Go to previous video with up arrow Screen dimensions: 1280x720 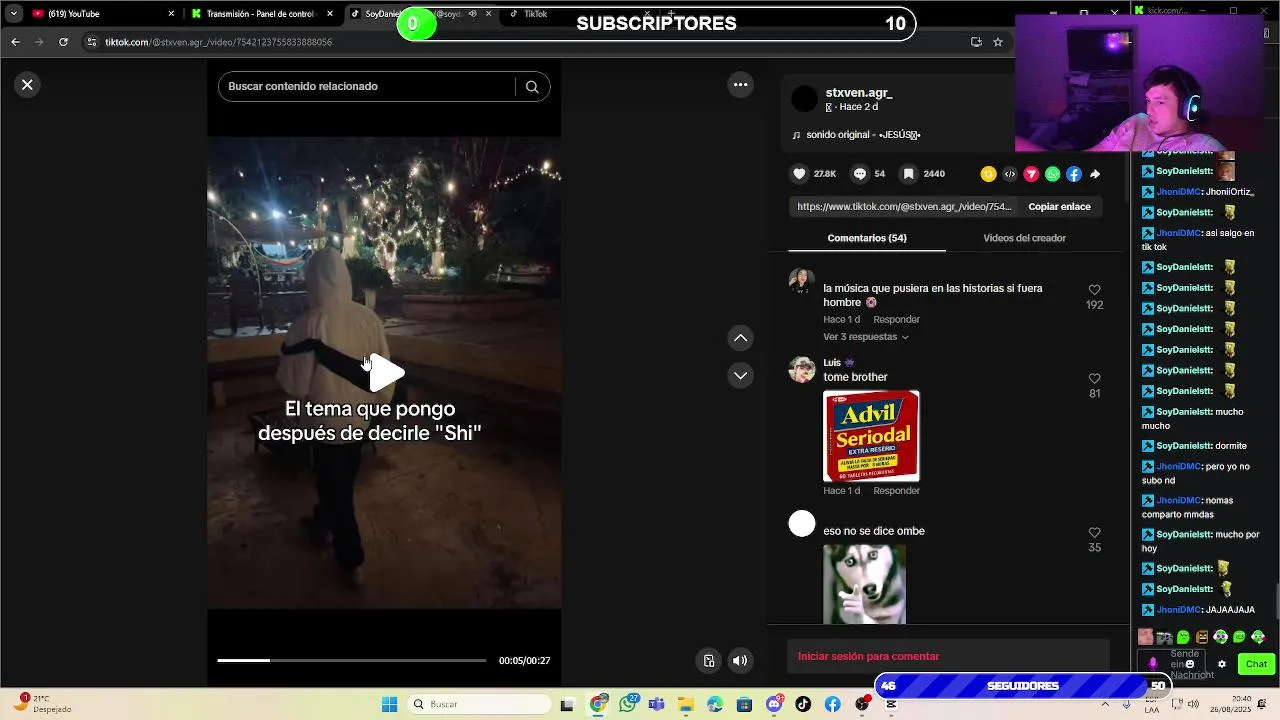tap(741, 338)
